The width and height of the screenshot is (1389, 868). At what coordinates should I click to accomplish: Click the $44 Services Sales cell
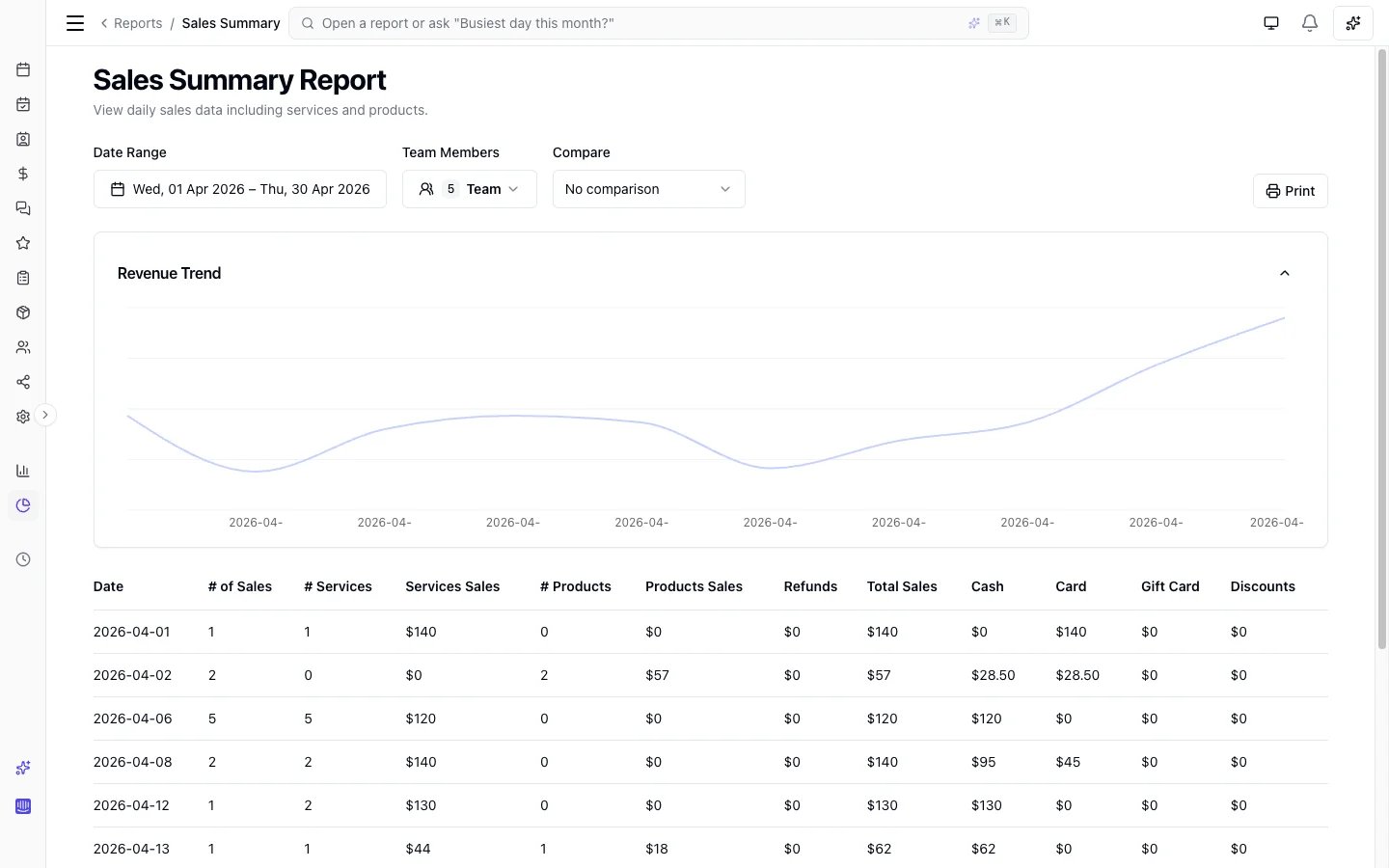[418, 849]
